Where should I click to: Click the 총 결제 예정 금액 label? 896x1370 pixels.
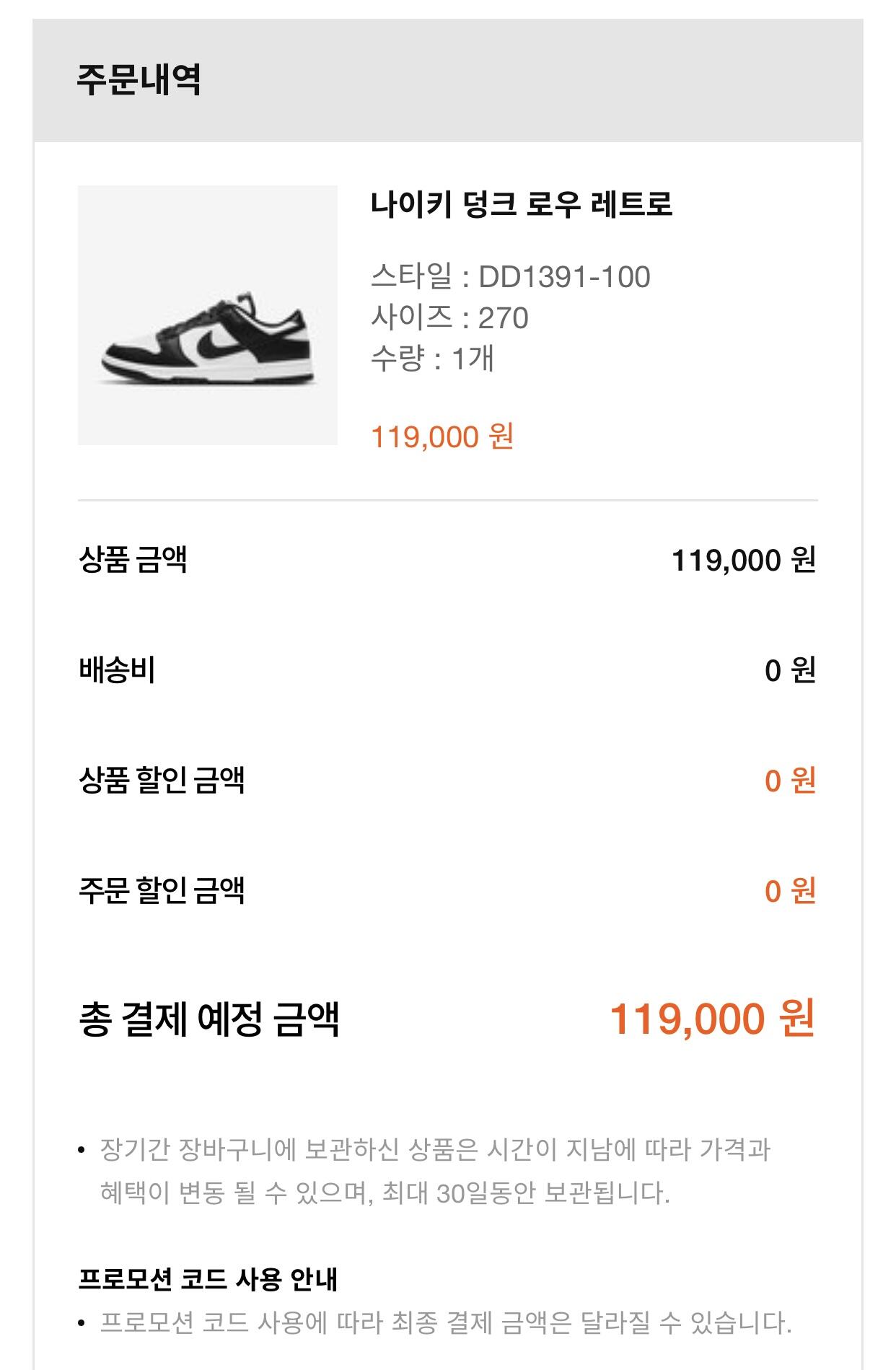pyautogui.click(x=208, y=1019)
